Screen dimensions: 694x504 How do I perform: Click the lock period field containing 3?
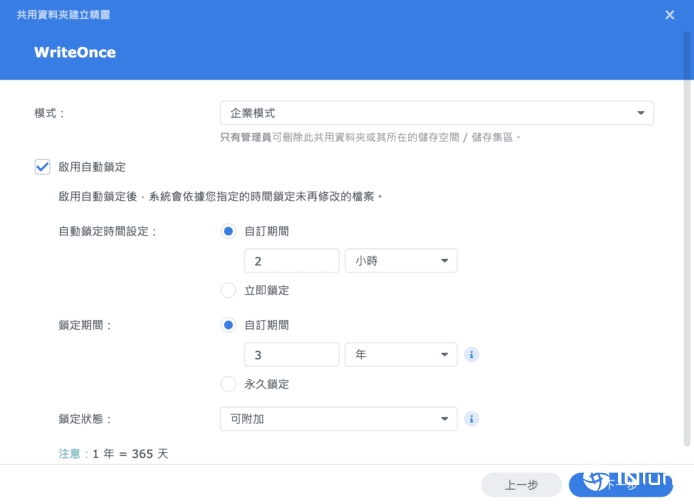[292, 354]
